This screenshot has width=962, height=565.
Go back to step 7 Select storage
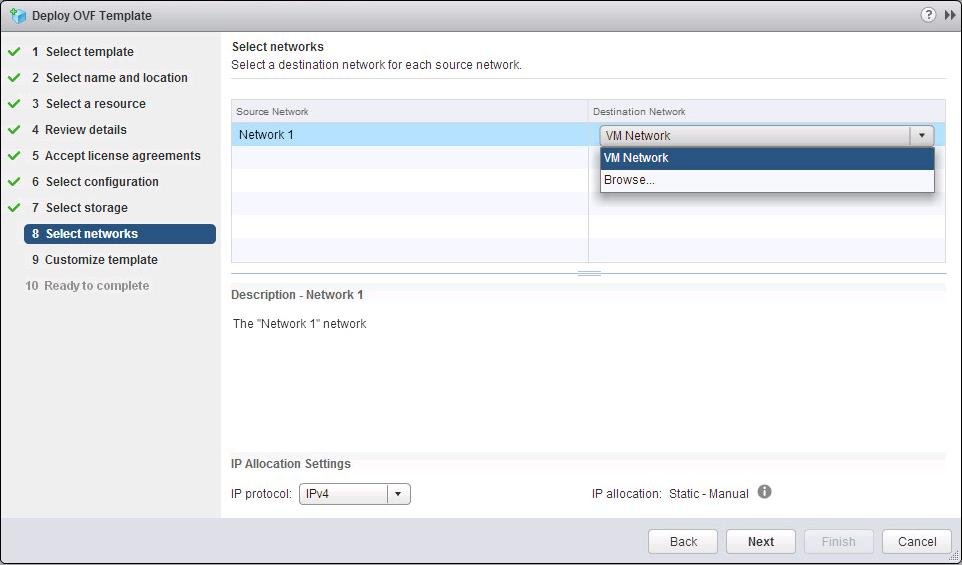[86, 208]
